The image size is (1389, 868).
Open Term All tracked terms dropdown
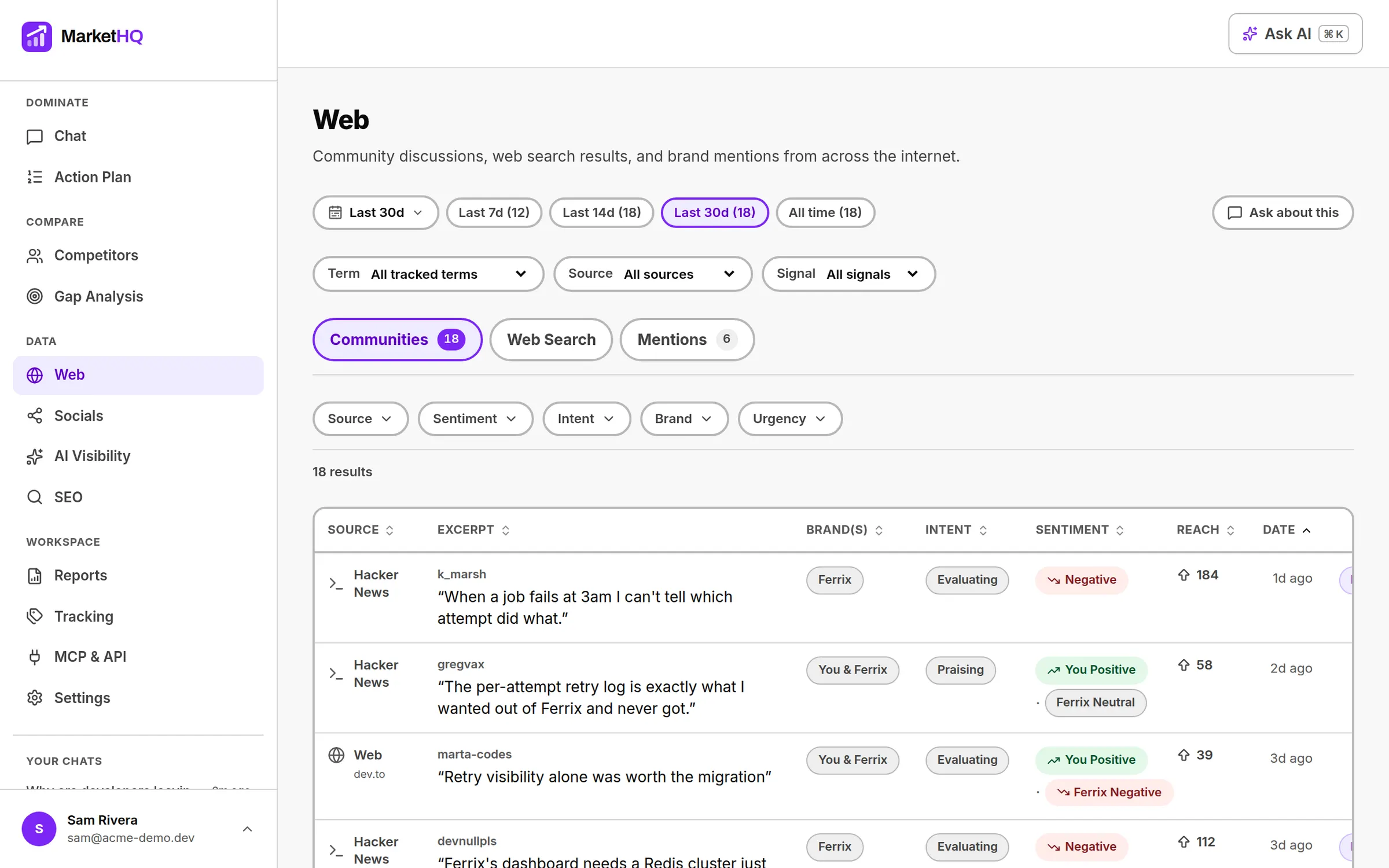pyautogui.click(x=428, y=274)
